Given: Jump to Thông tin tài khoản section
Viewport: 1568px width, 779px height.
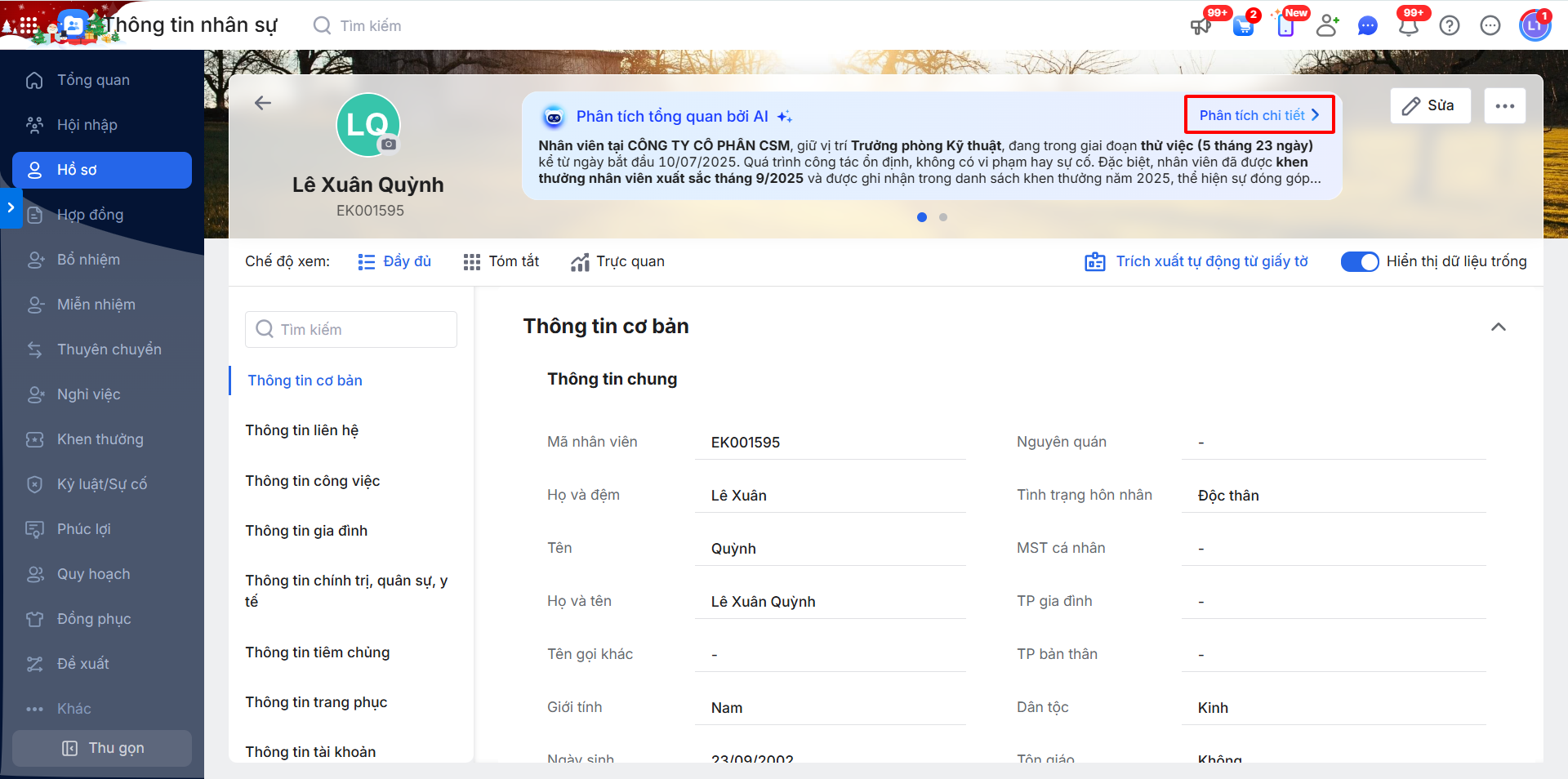Looking at the screenshot, I should (310, 752).
